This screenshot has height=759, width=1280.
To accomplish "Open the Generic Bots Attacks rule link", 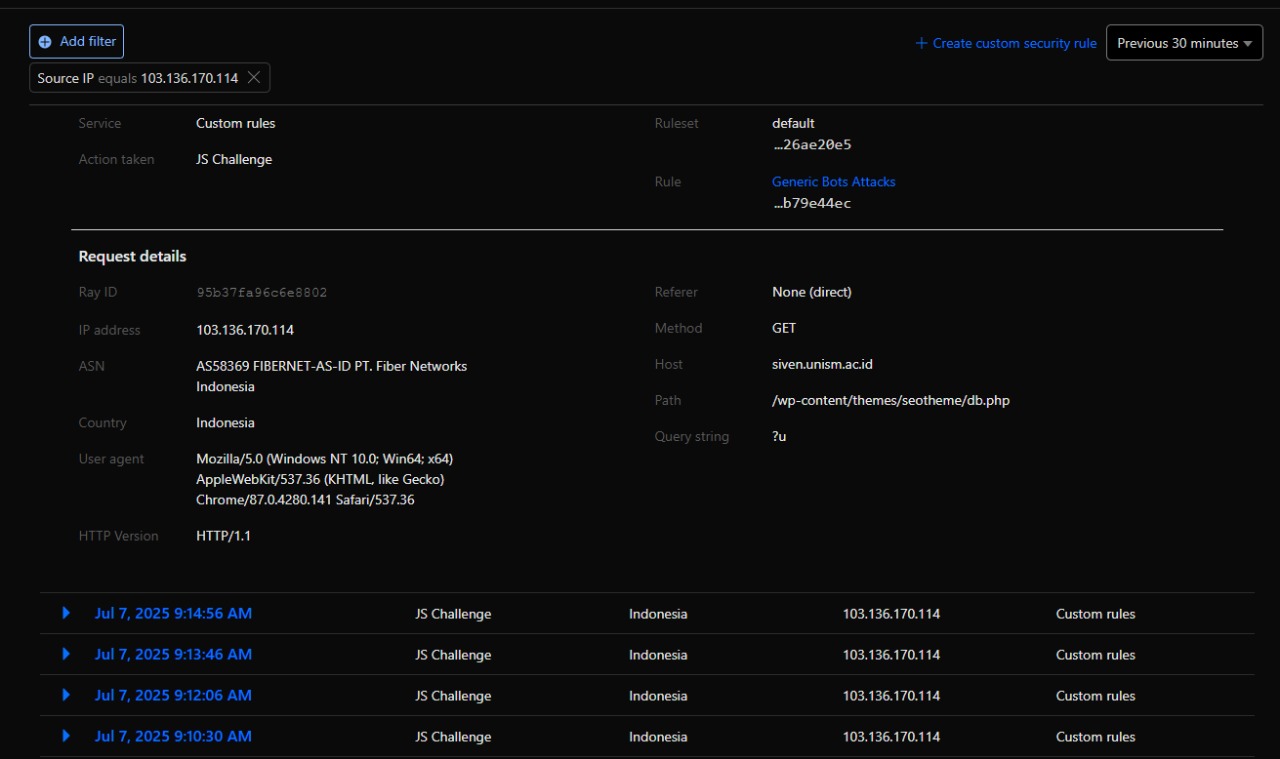I will [x=833, y=182].
